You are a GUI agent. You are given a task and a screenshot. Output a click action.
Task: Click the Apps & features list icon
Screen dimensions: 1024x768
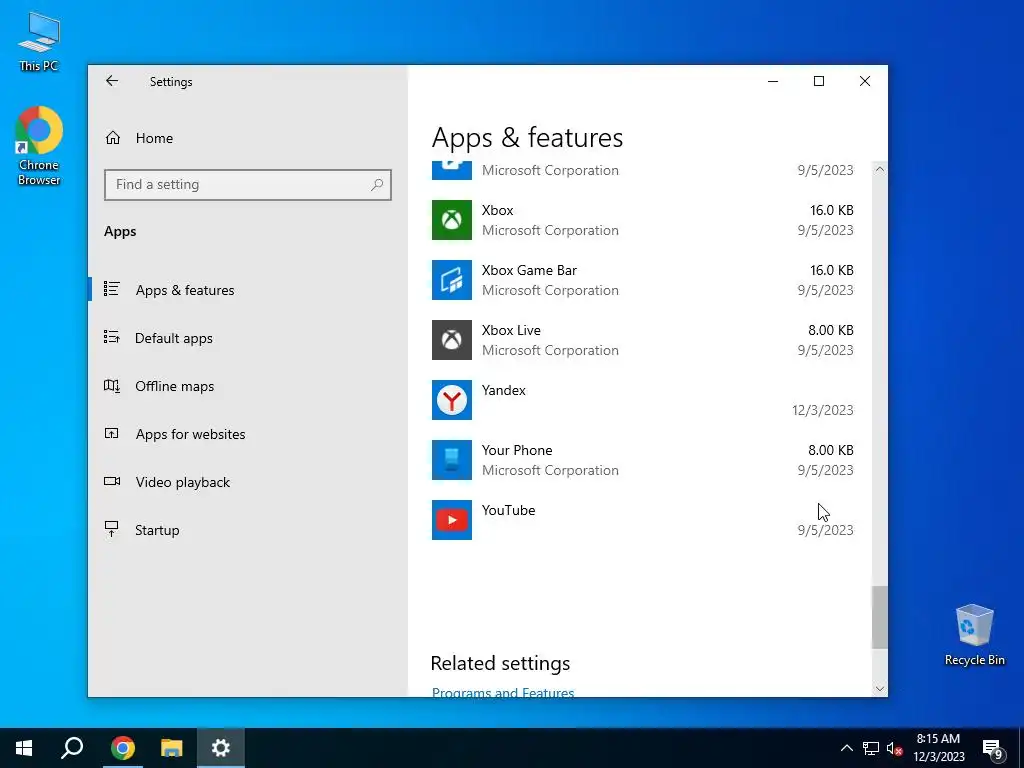click(112, 289)
